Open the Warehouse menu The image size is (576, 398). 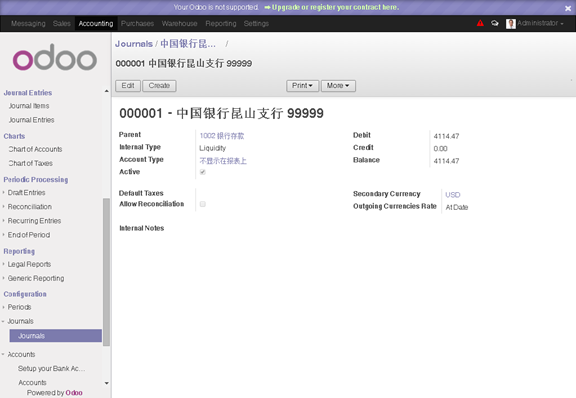179,24
